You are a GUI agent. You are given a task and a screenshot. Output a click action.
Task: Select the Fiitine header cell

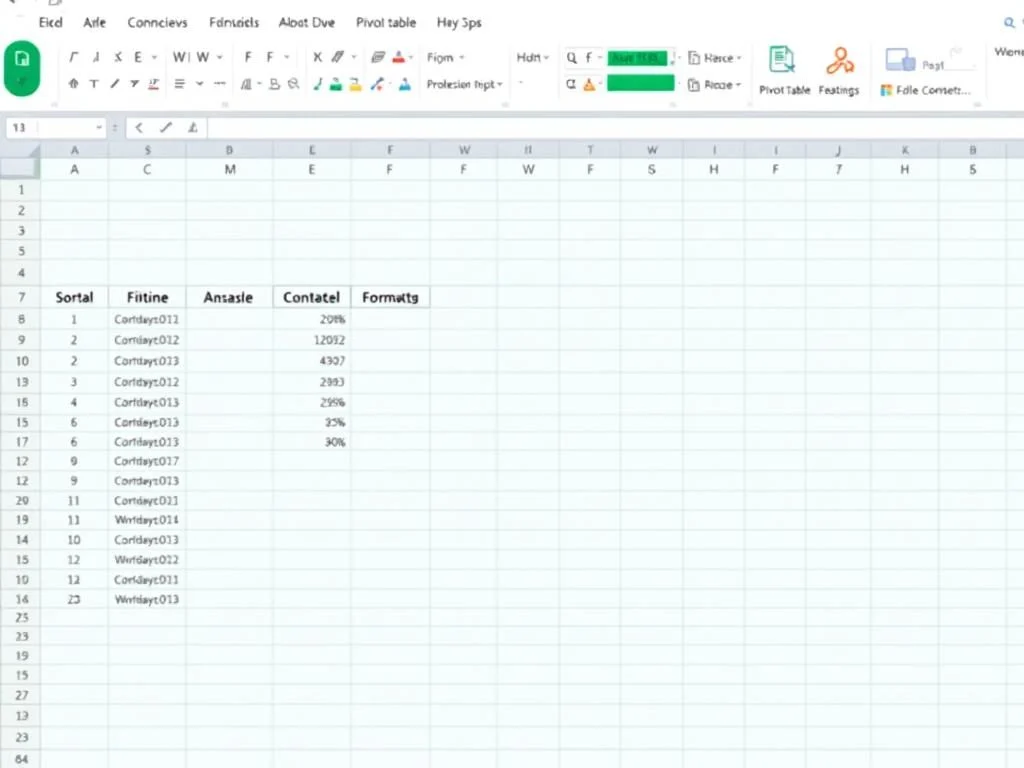[x=147, y=297]
